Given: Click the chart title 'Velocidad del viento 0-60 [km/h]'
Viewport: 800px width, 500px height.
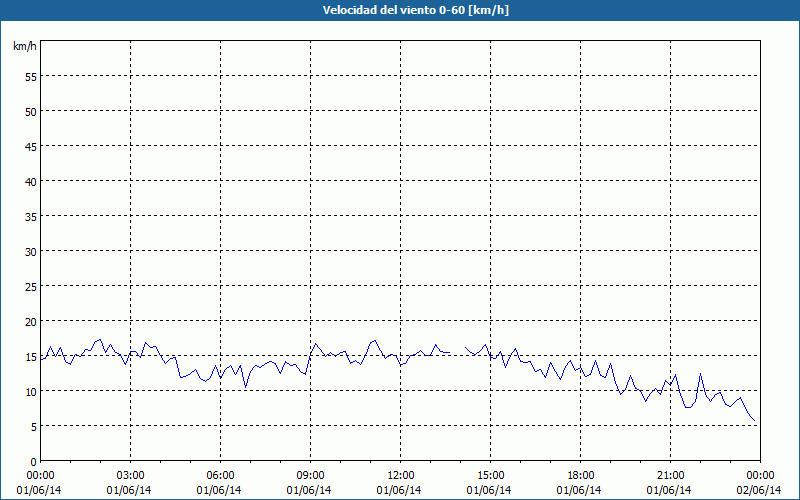Looking at the screenshot, I should [x=415, y=10].
